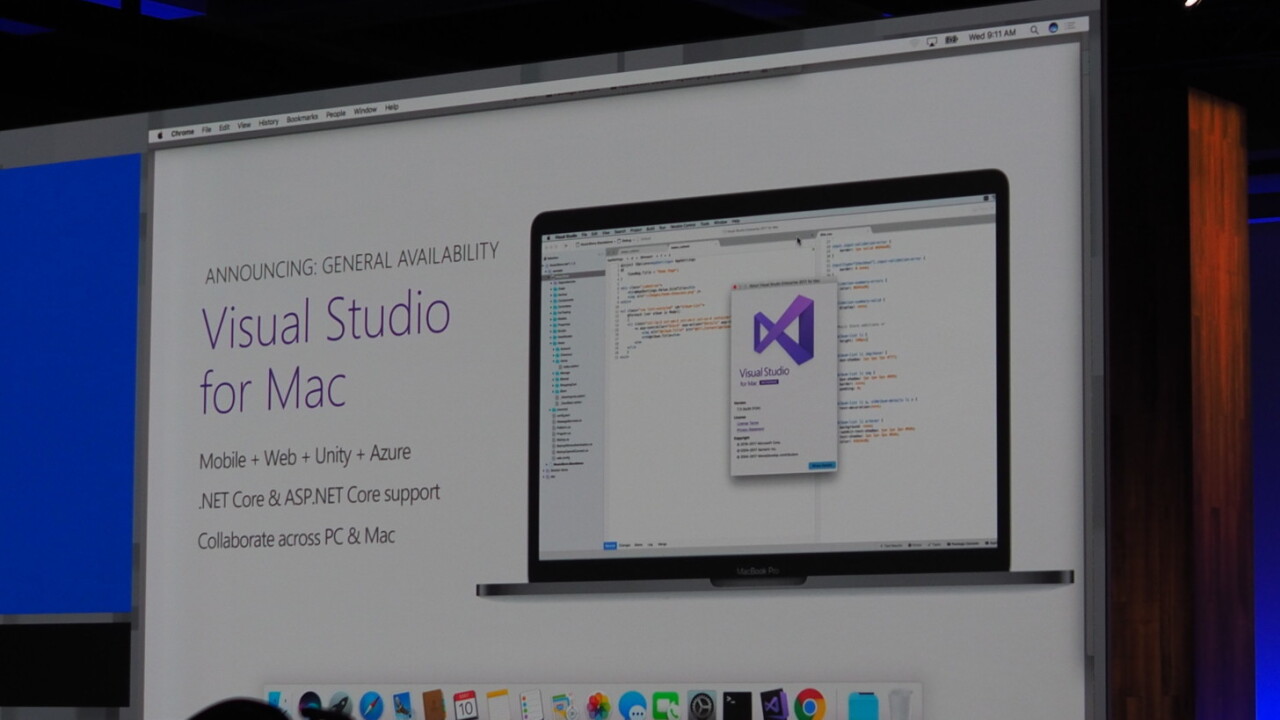Open Safari from the dock
This screenshot has height=720, width=1280.
pyautogui.click(x=371, y=705)
